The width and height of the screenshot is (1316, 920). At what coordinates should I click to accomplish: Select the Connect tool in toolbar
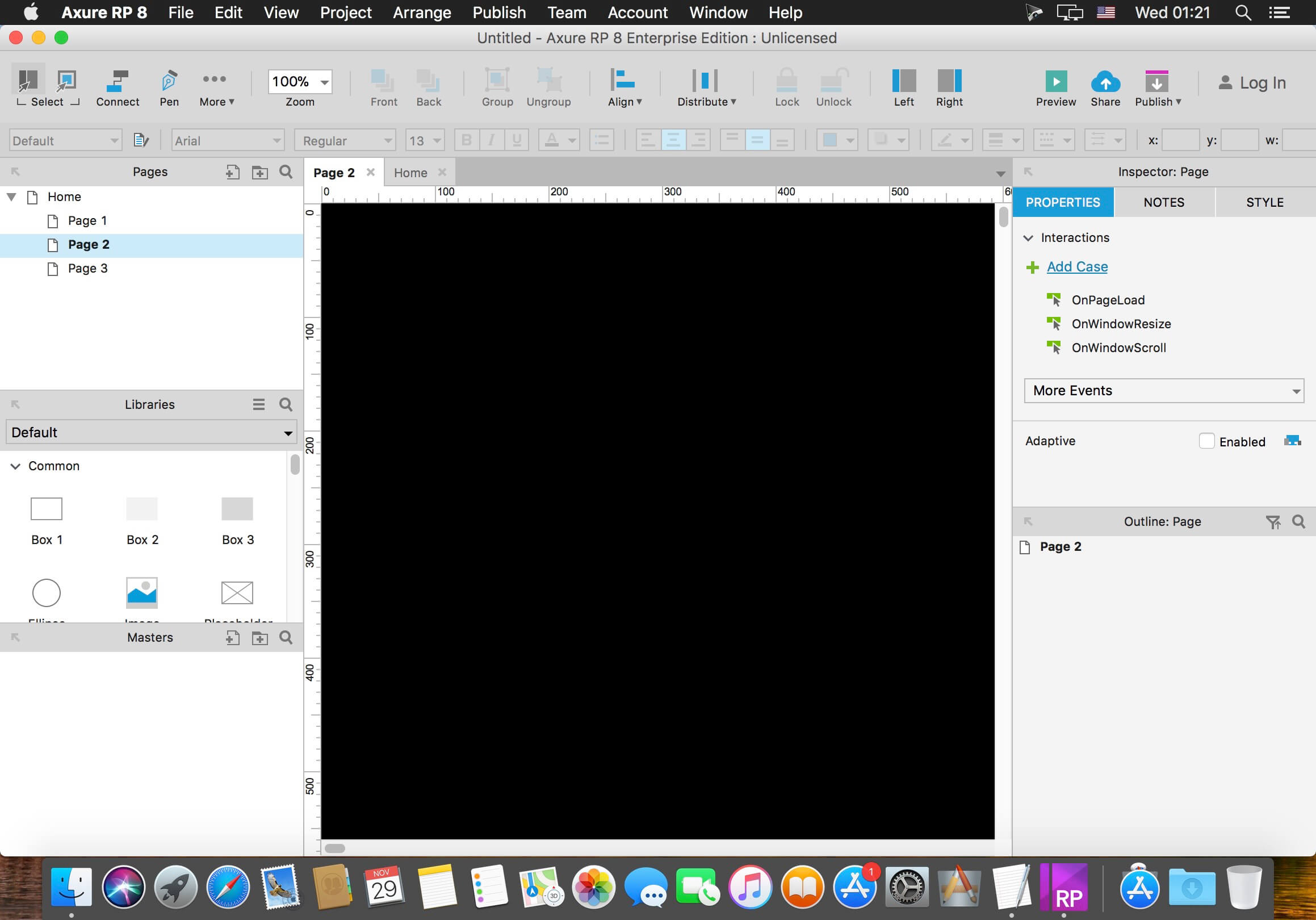coord(118,82)
